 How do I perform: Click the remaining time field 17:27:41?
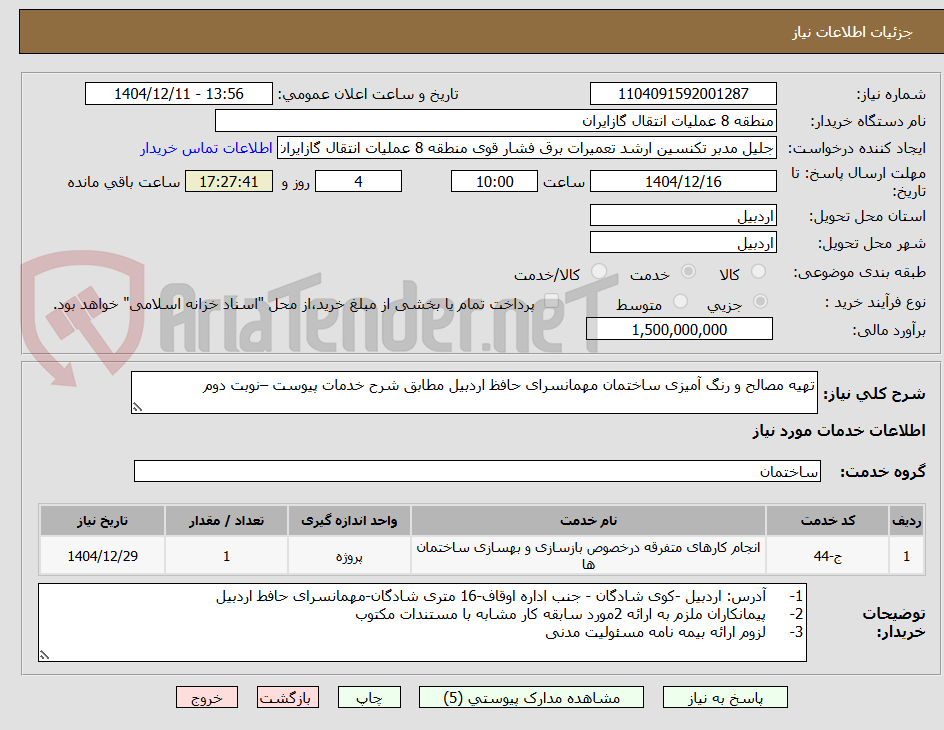(229, 181)
